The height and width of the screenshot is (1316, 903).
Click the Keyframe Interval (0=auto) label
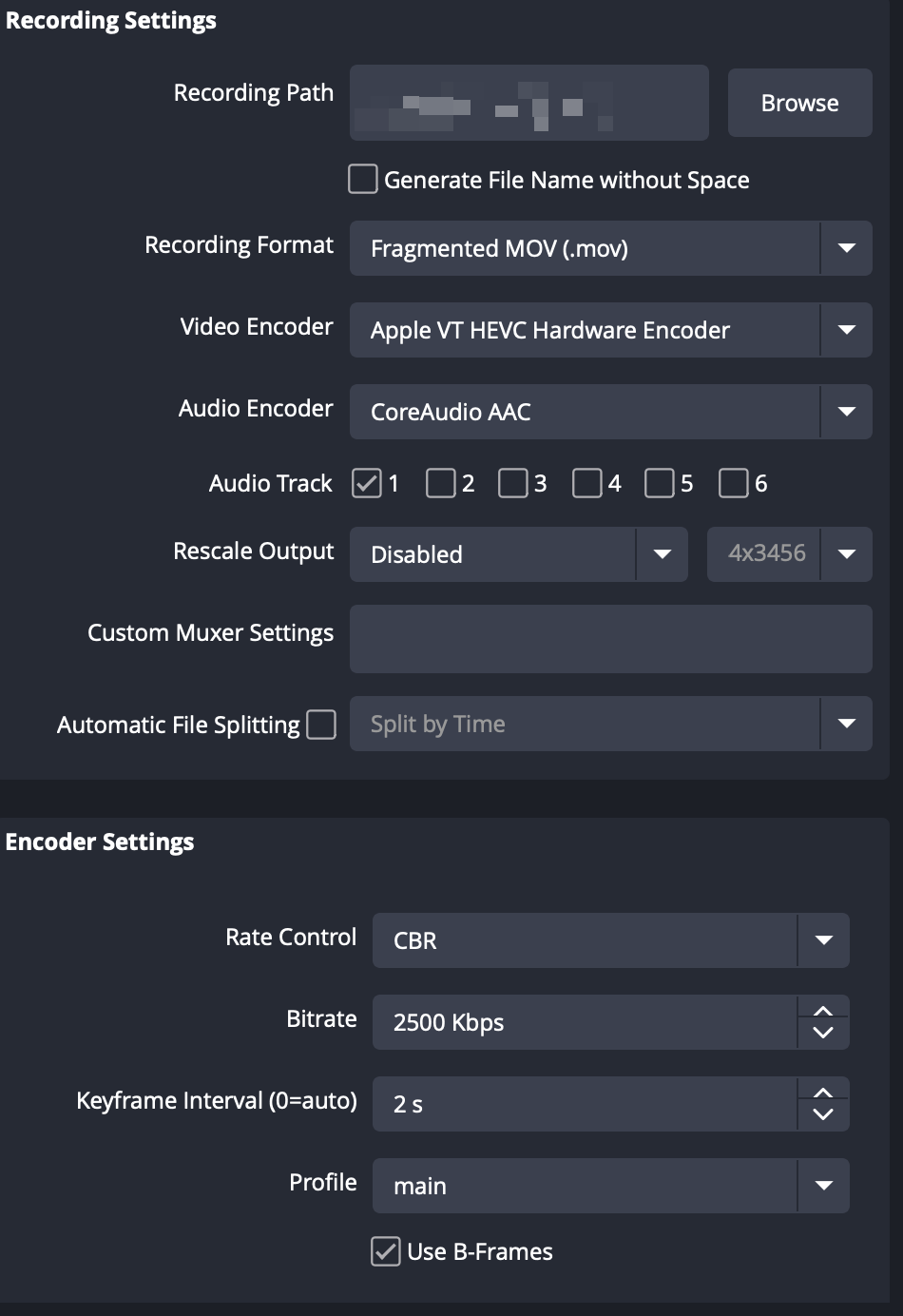[217, 1101]
